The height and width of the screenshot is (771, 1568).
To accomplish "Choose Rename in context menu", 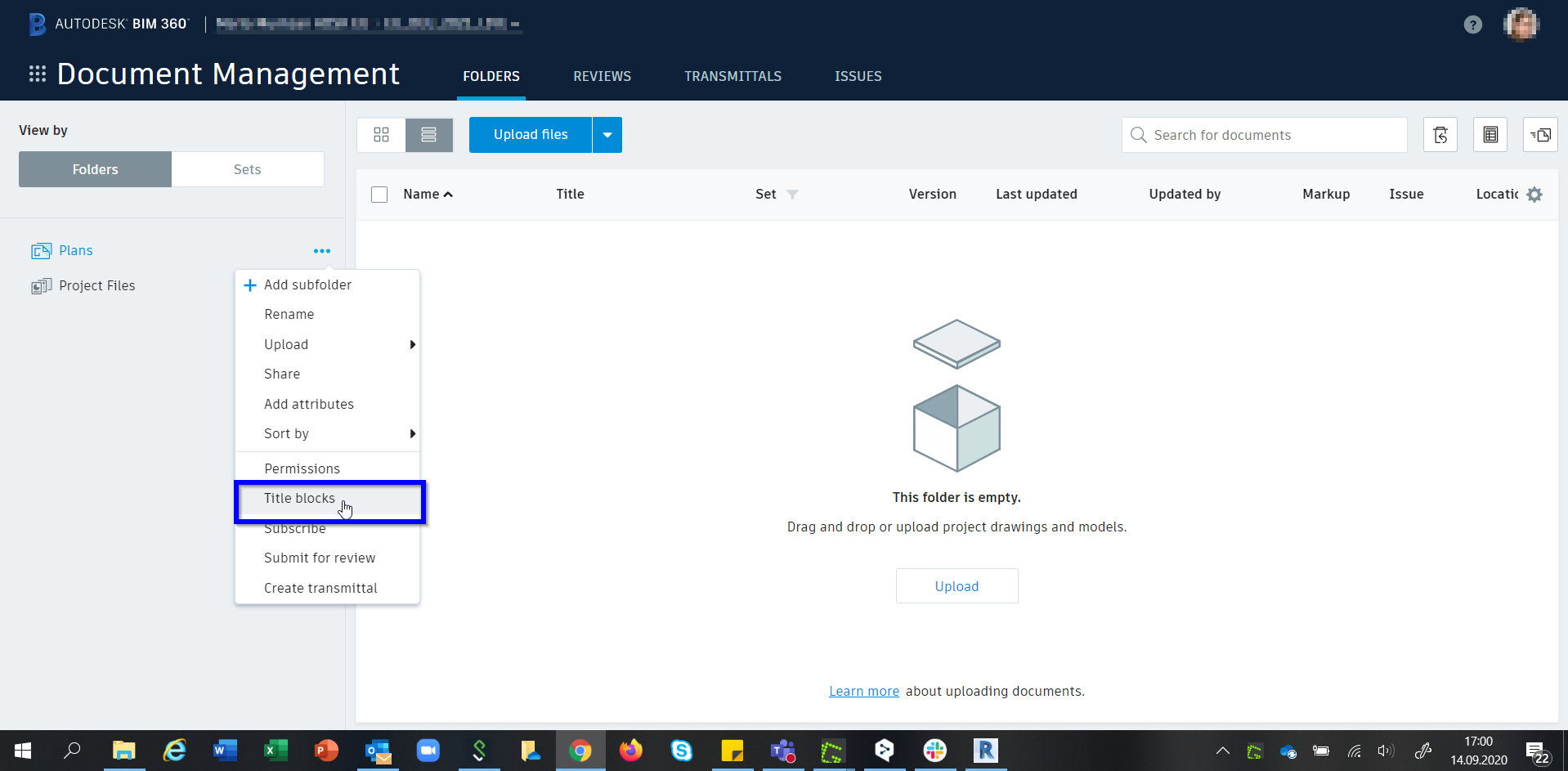I will point(327,315).
